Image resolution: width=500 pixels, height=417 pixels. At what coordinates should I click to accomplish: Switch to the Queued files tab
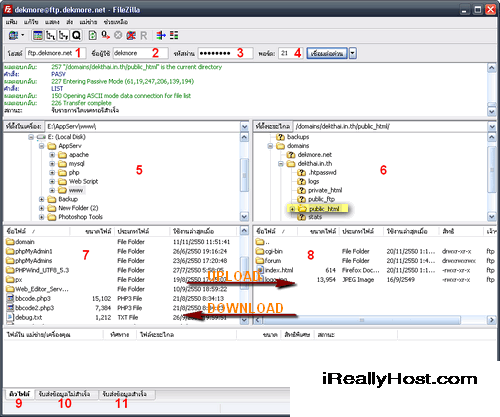19,394
